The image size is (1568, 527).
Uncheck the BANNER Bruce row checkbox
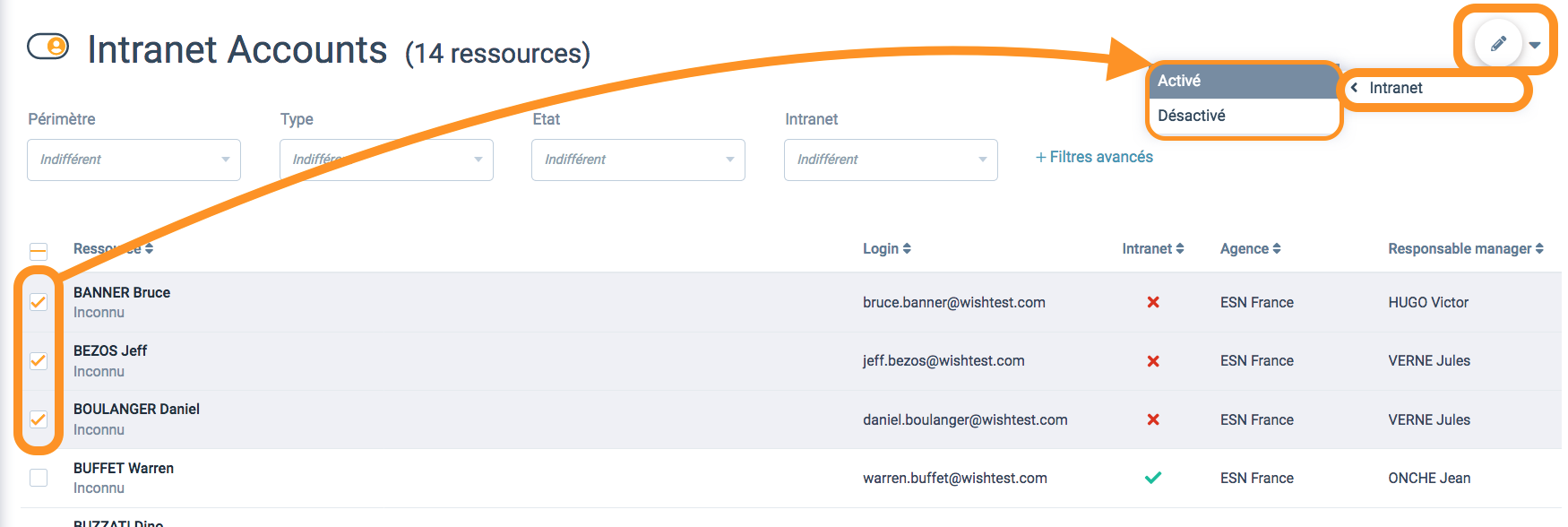pos(39,302)
